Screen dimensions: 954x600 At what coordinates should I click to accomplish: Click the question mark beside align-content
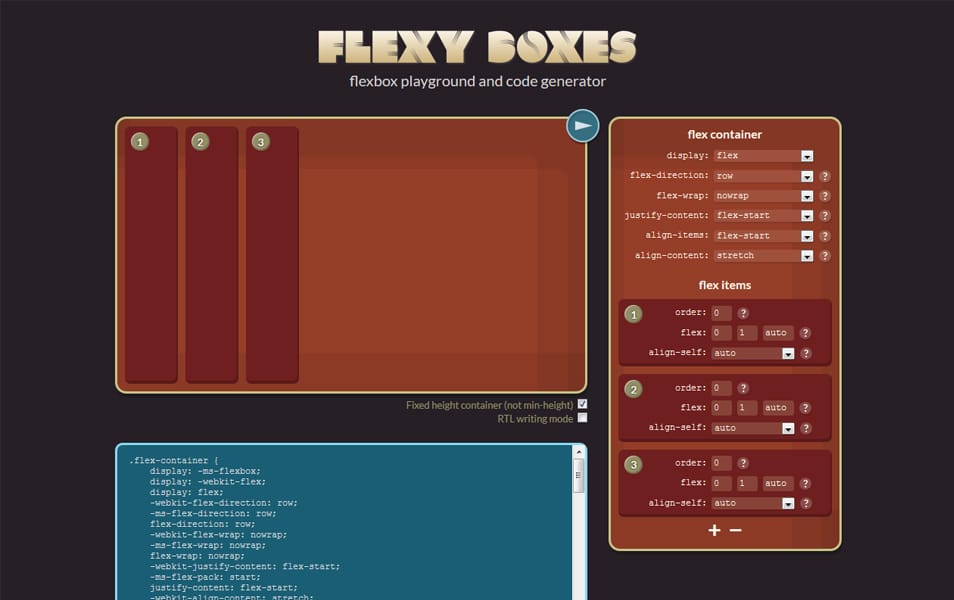[823, 255]
